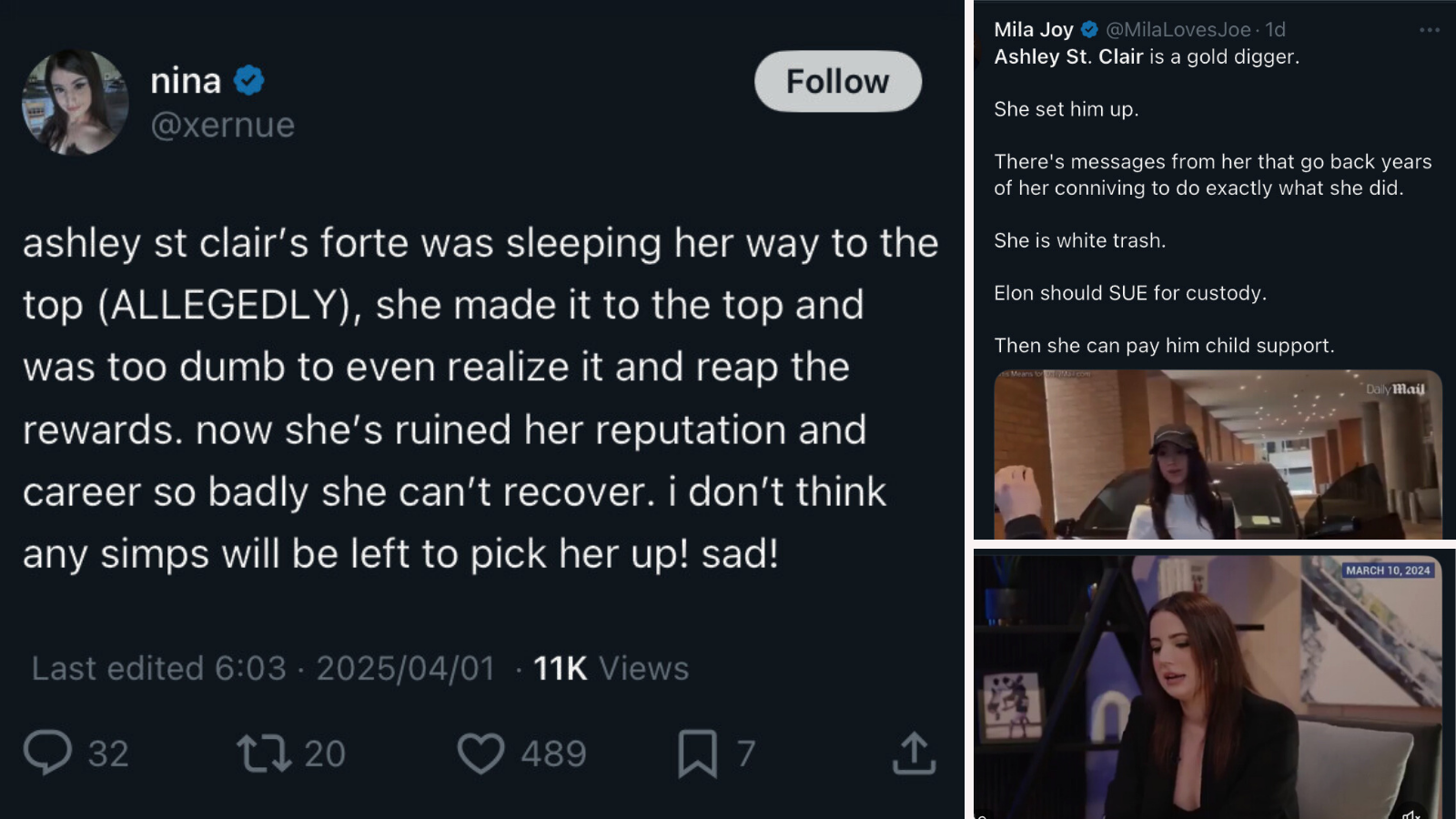The height and width of the screenshot is (819, 1456).
Task: Click Mila Joy's verified checkmark badge
Action: point(1089,29)
